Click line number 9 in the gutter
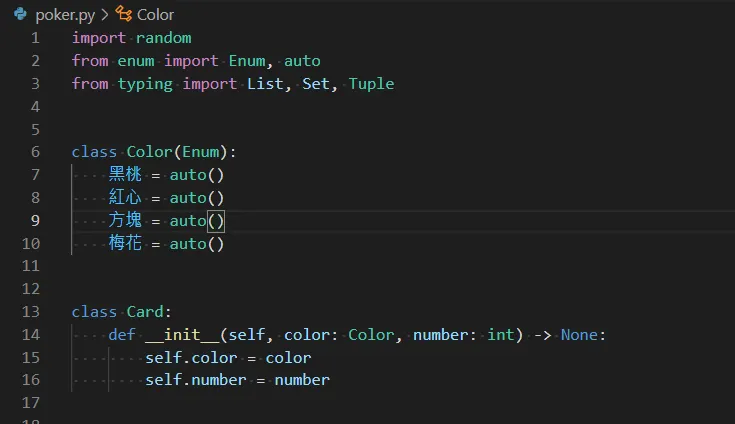The image size is (735, 424). point(35,220)
